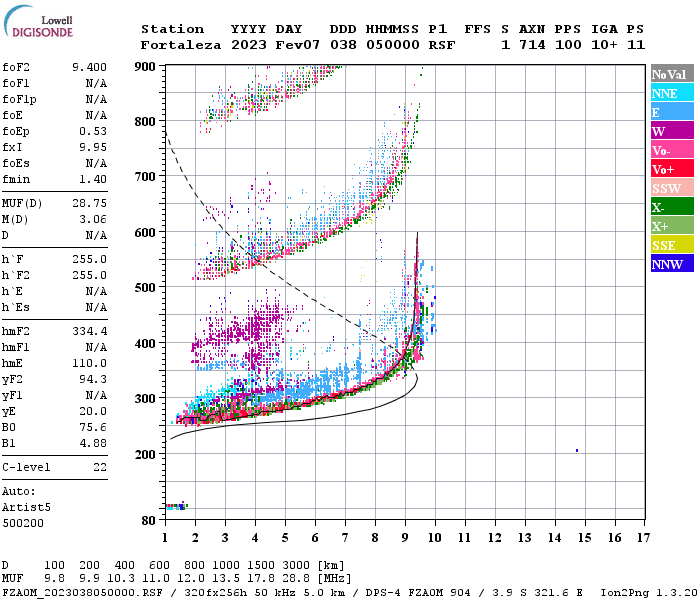Click the 17 tick on frequency axis
The image size is (700, 600).
tap(644, 538)
